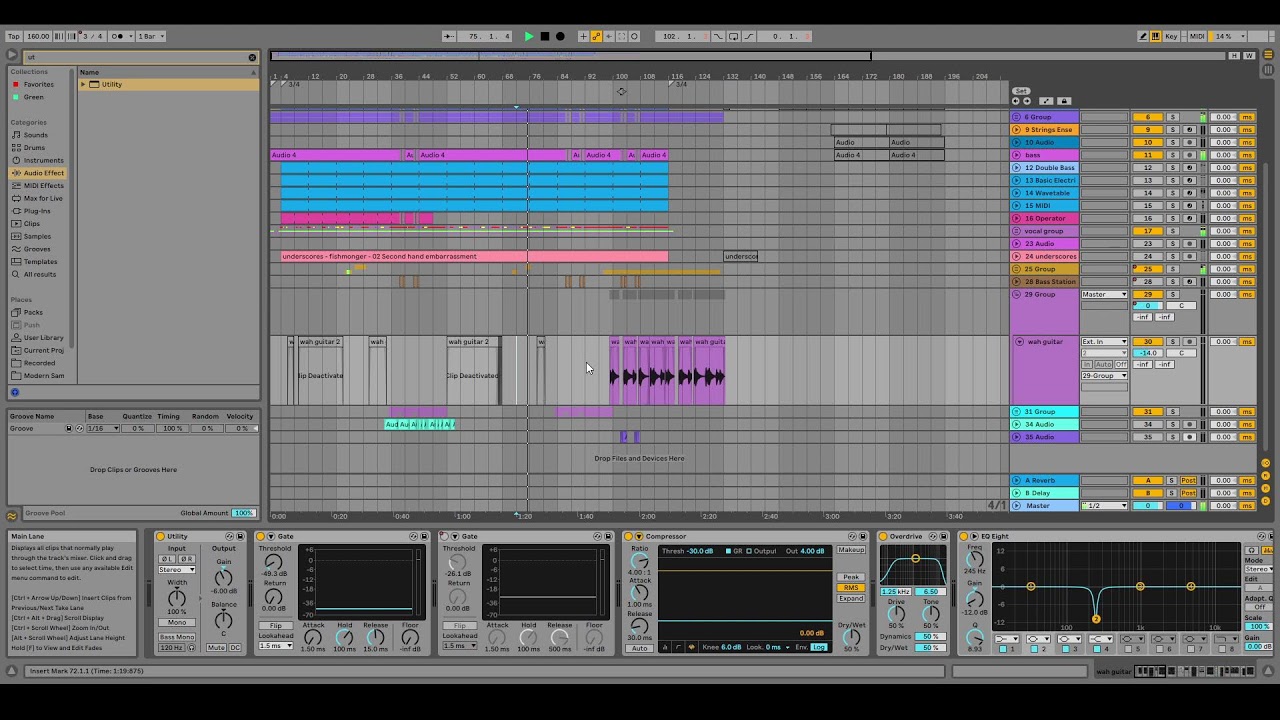The height and width of the screenshot is (720, 1280).
Task: Select Peak mode in the Compressor
Action: [851, 577]
